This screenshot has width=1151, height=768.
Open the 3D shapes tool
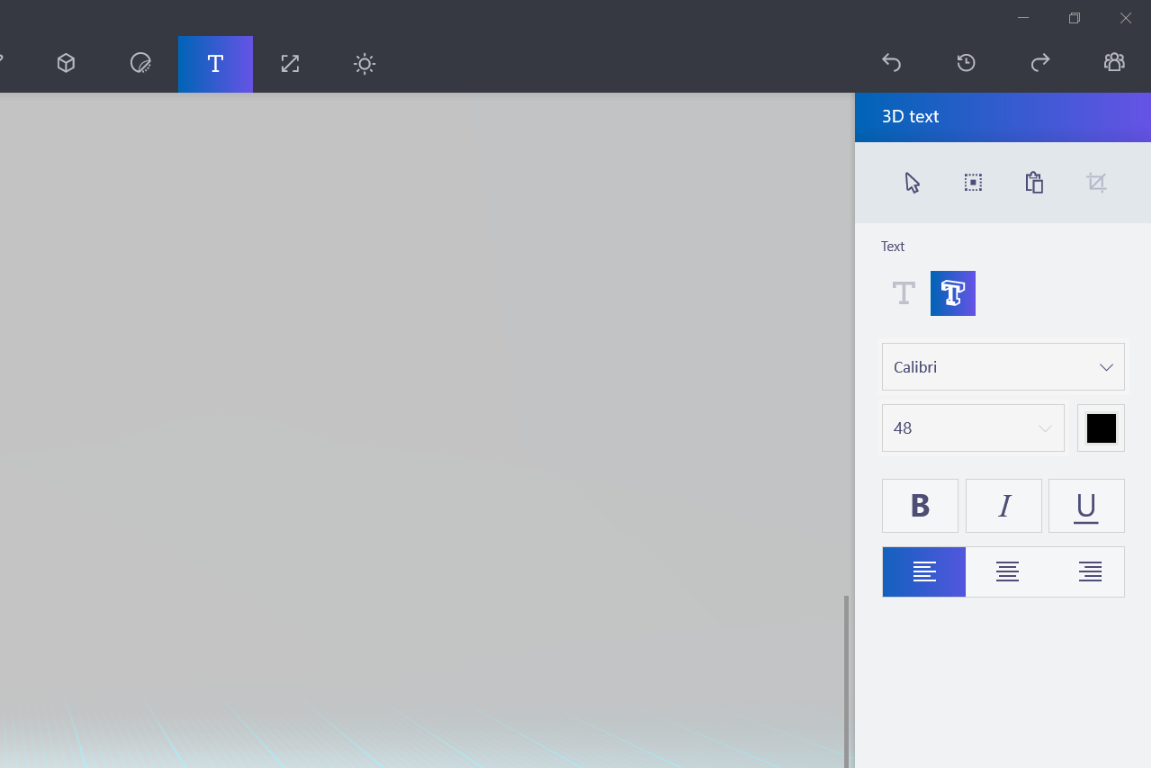[x=66, y=64]
